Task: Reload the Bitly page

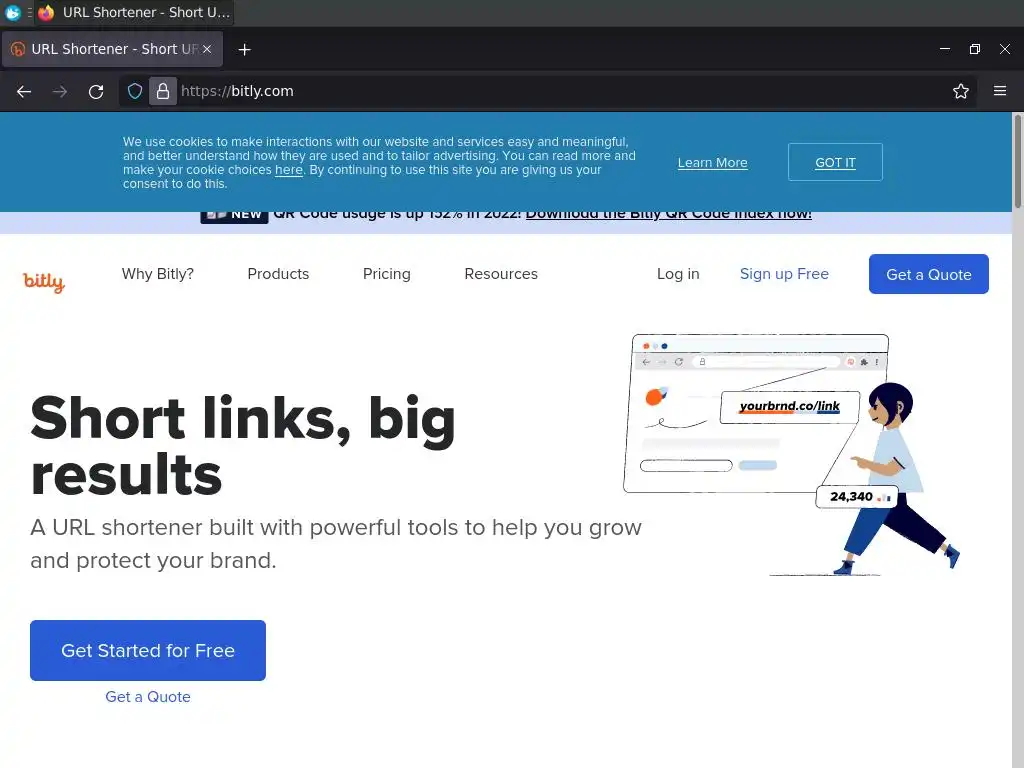Action: coord(96,91)
